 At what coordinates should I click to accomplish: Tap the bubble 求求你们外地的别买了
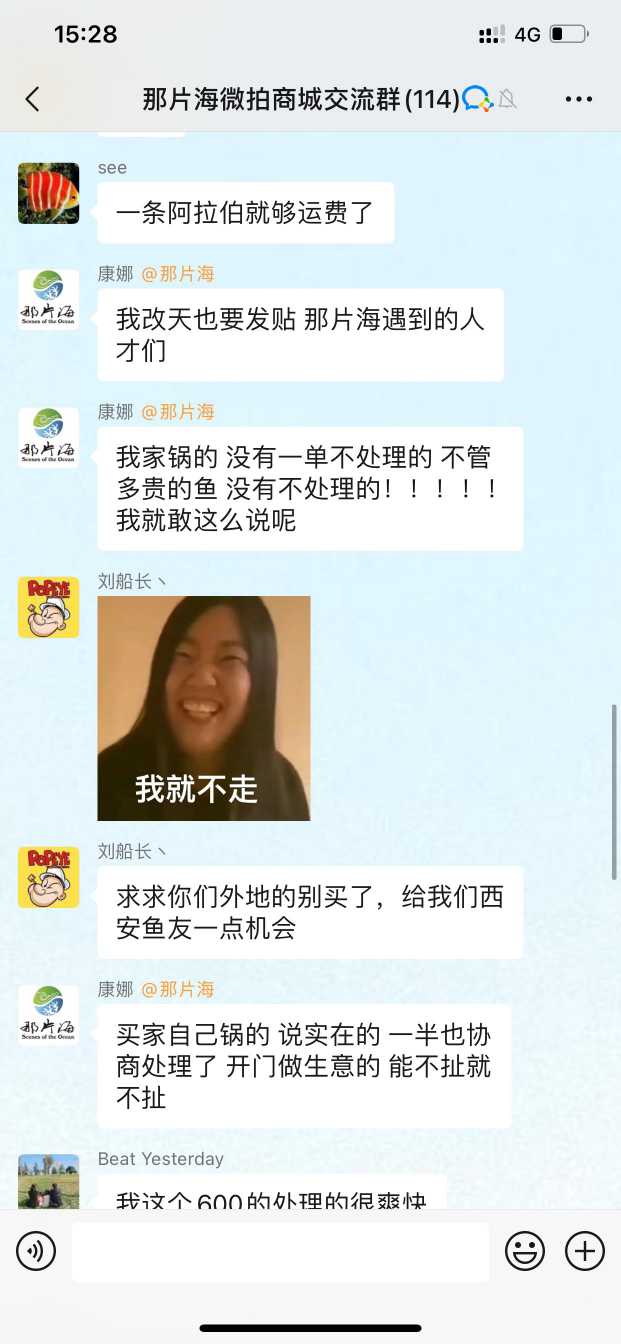[x=310, y=912]
